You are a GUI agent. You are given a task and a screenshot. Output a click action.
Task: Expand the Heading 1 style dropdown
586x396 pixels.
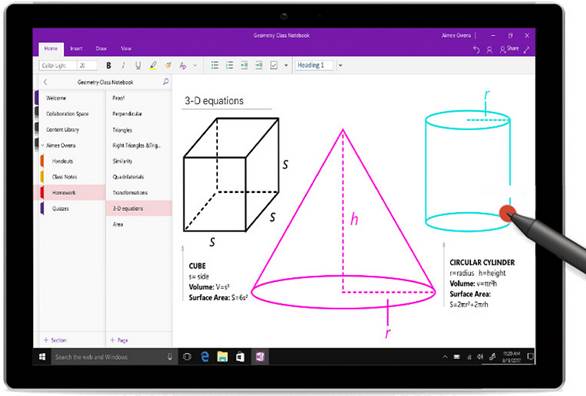(340, 65)
